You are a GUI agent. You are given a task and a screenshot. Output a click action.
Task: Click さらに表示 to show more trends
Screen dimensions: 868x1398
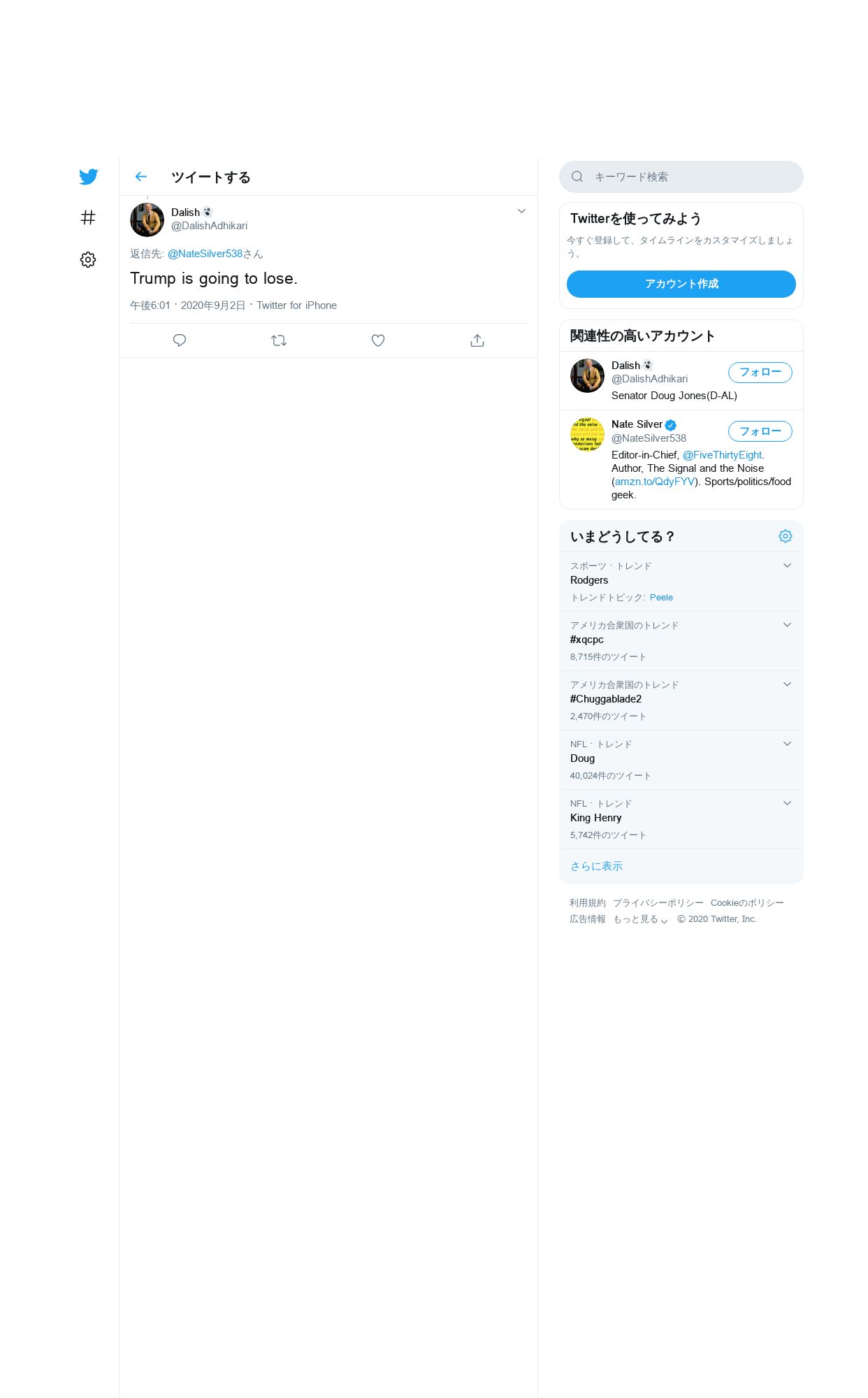tap(596, 866)
